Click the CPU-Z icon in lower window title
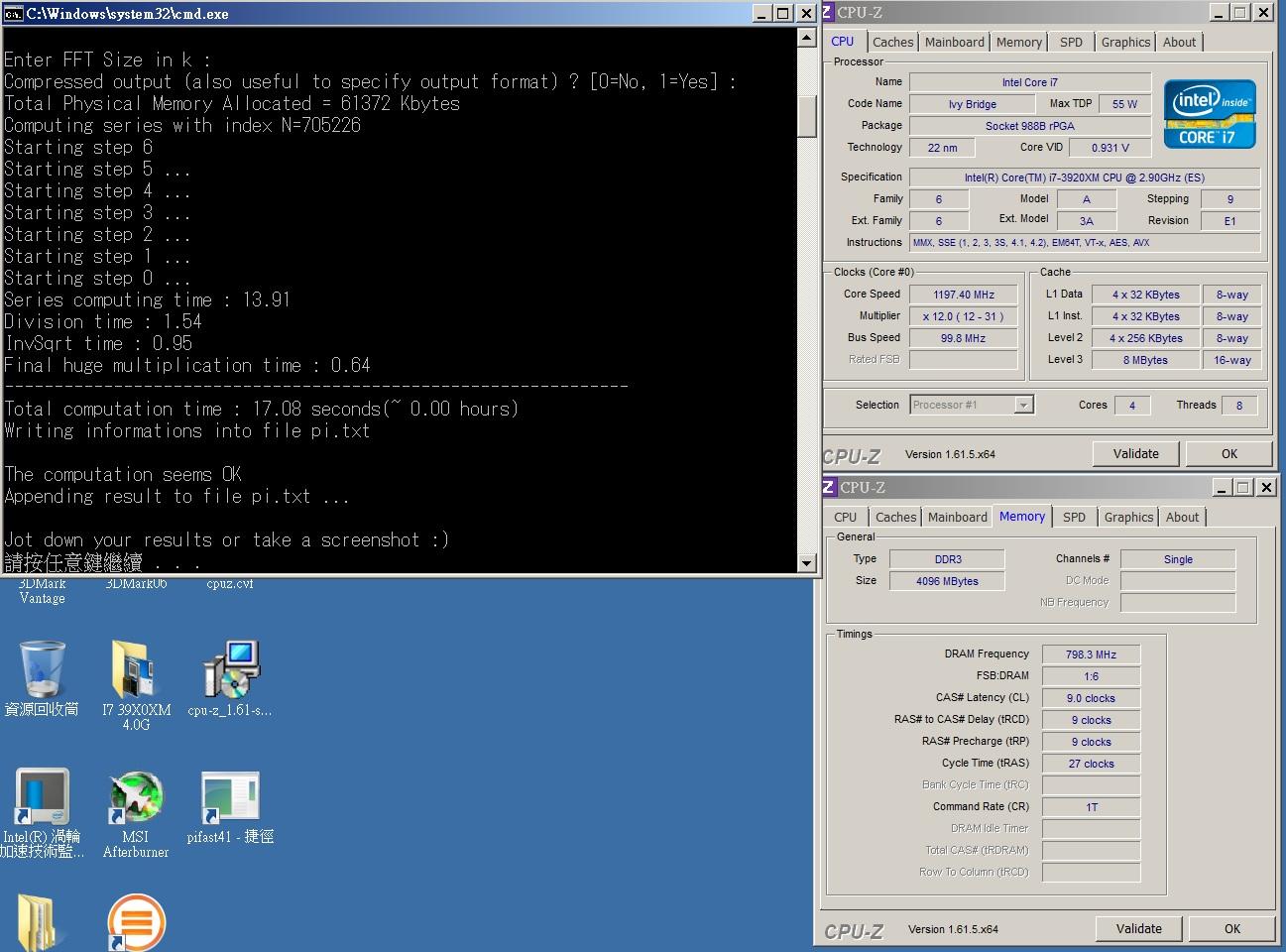The height and width of the screenshot is (952, 1286). tap(829, 487)
